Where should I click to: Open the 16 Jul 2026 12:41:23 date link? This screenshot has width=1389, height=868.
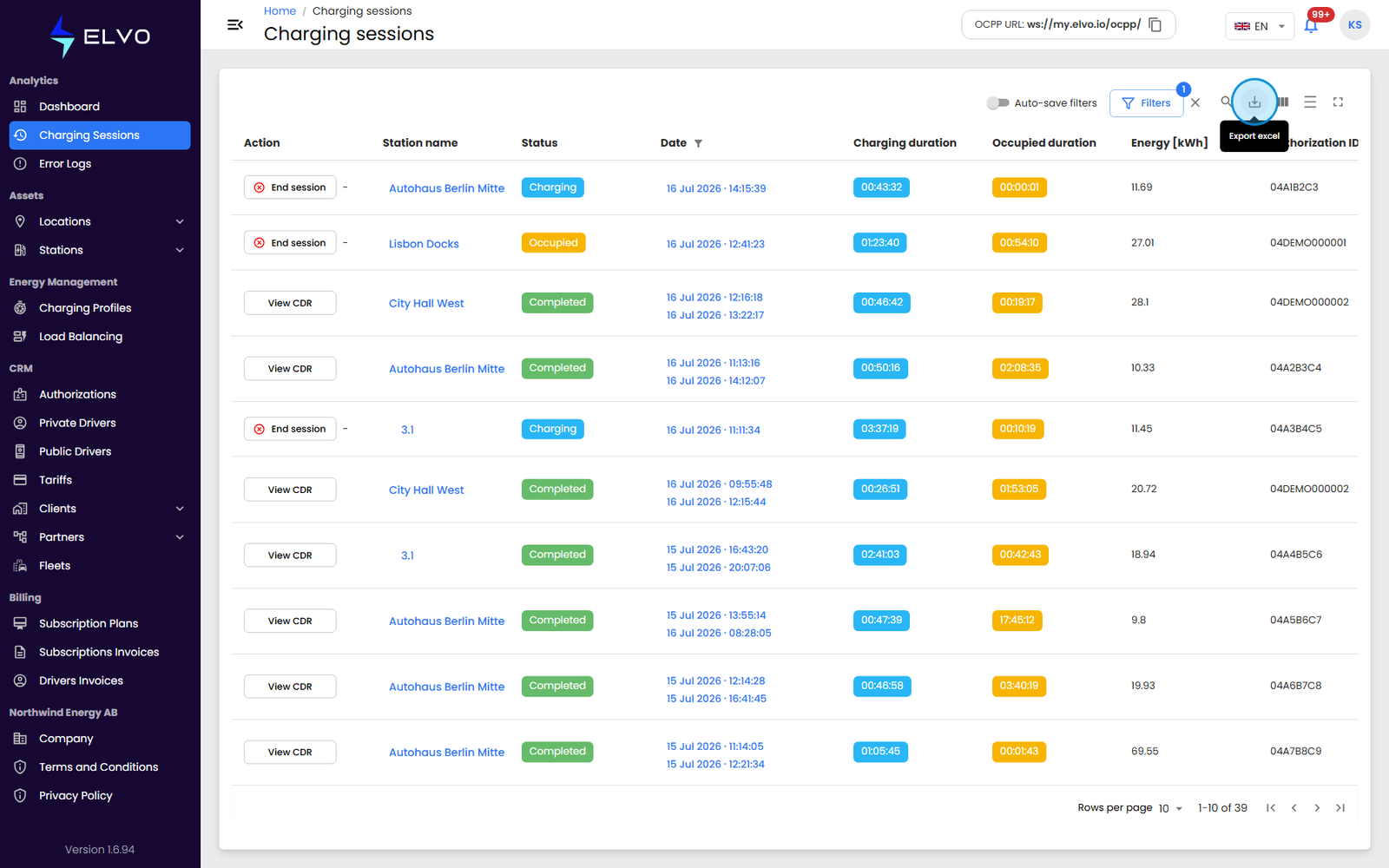[715, 244]
